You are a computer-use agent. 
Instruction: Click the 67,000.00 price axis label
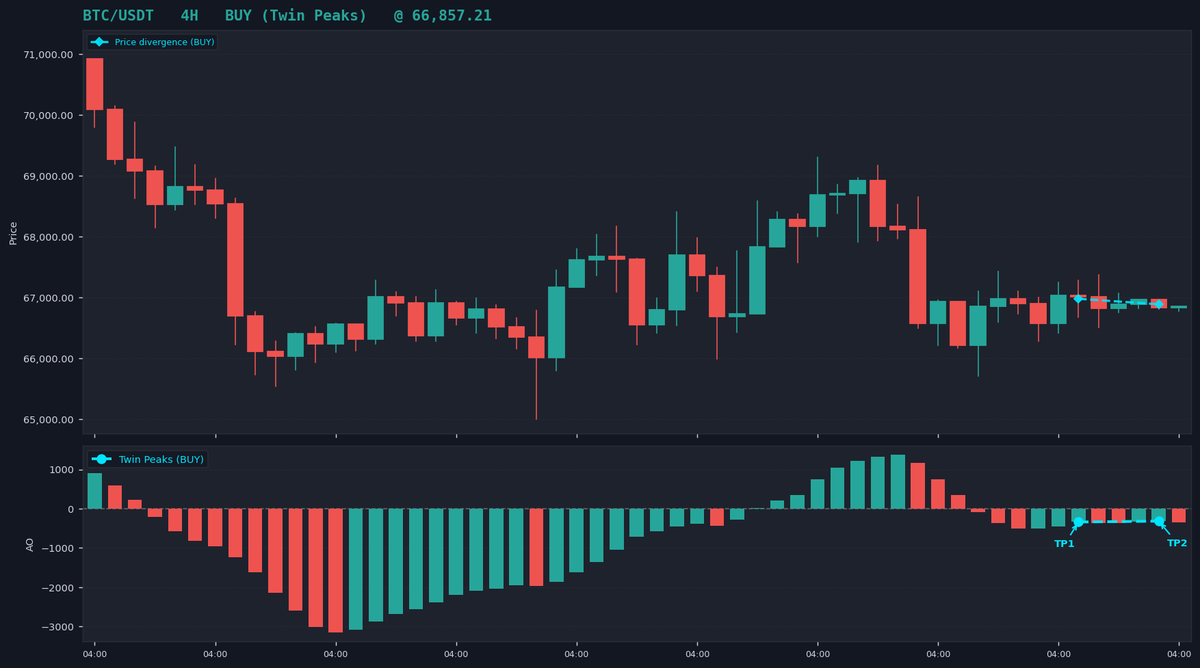(47, 299)
